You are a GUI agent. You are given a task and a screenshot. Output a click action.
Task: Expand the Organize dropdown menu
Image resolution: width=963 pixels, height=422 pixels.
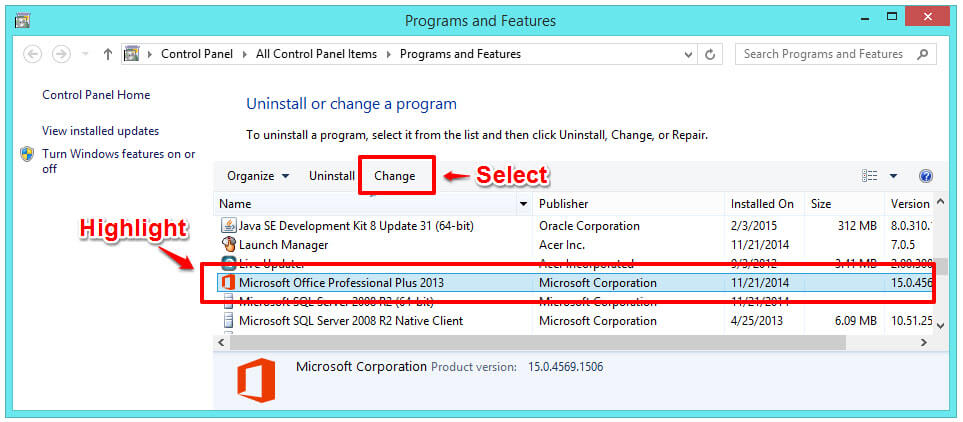tap(258, 176)
